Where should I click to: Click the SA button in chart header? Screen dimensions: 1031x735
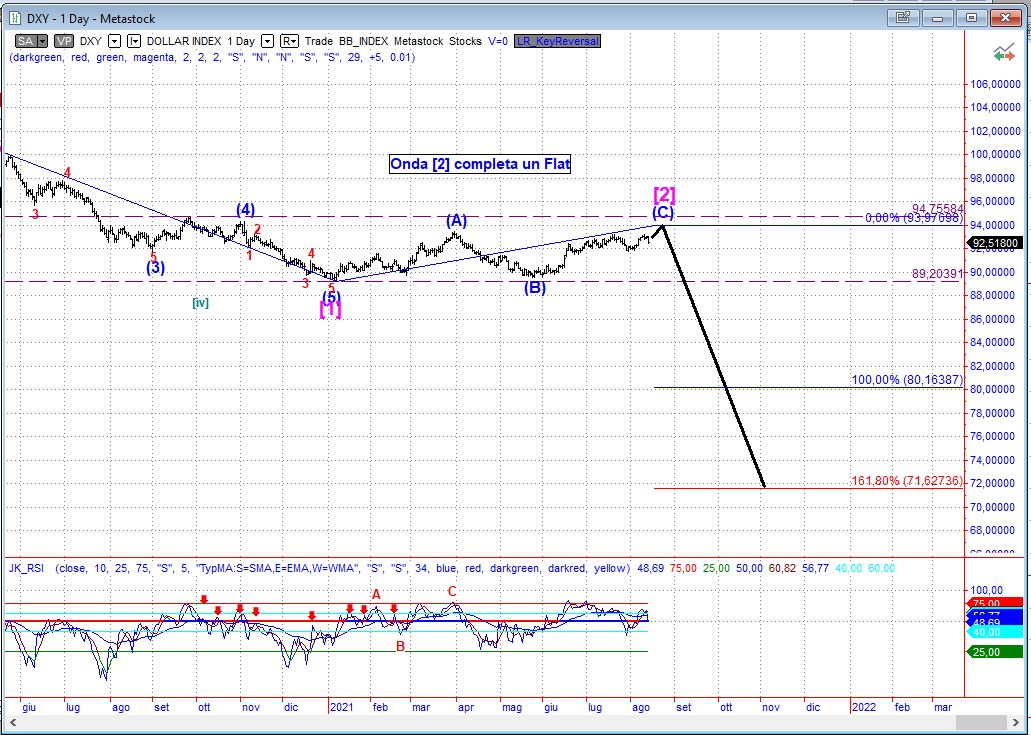tap(26, 41)
